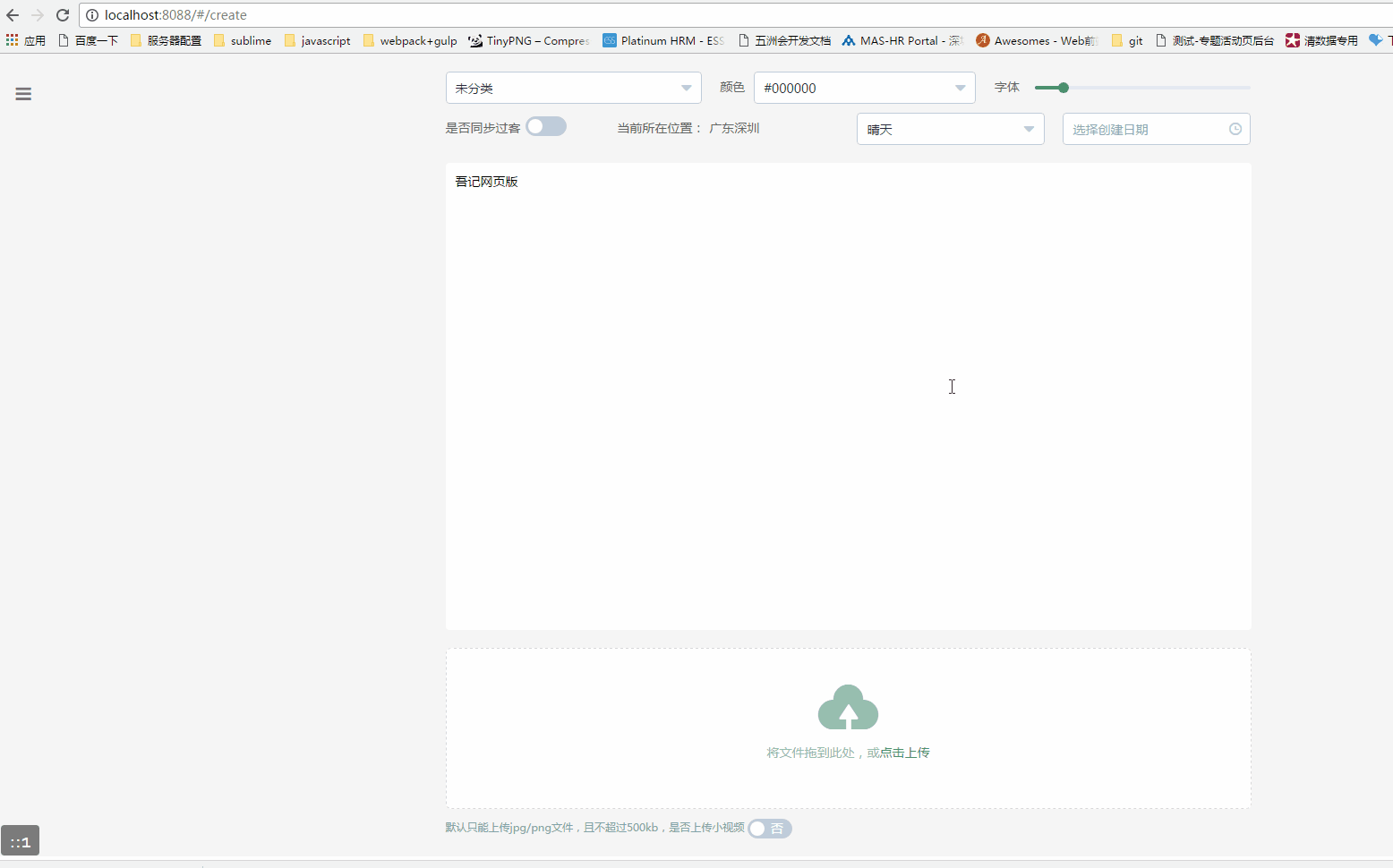The width and height of the screenshot is (1393, 868).
Task: Click the Chrome apps grid icon
Action: 12,40
